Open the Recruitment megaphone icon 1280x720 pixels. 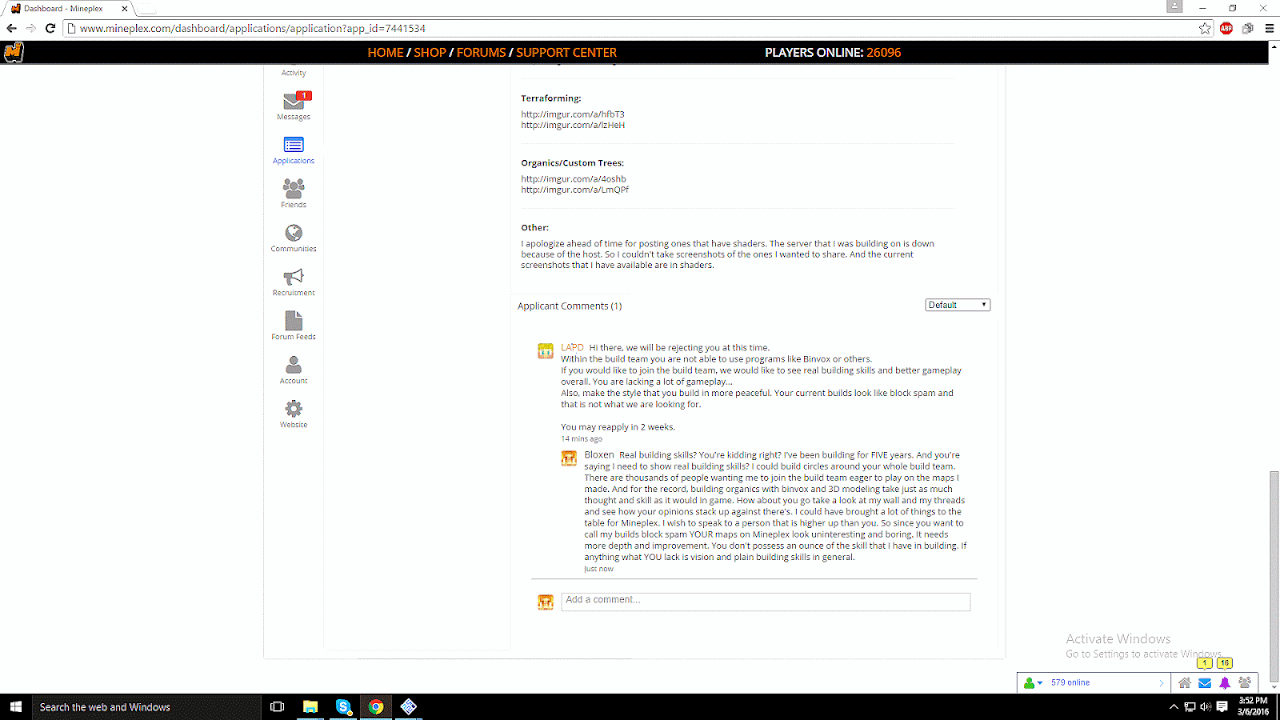294,276
